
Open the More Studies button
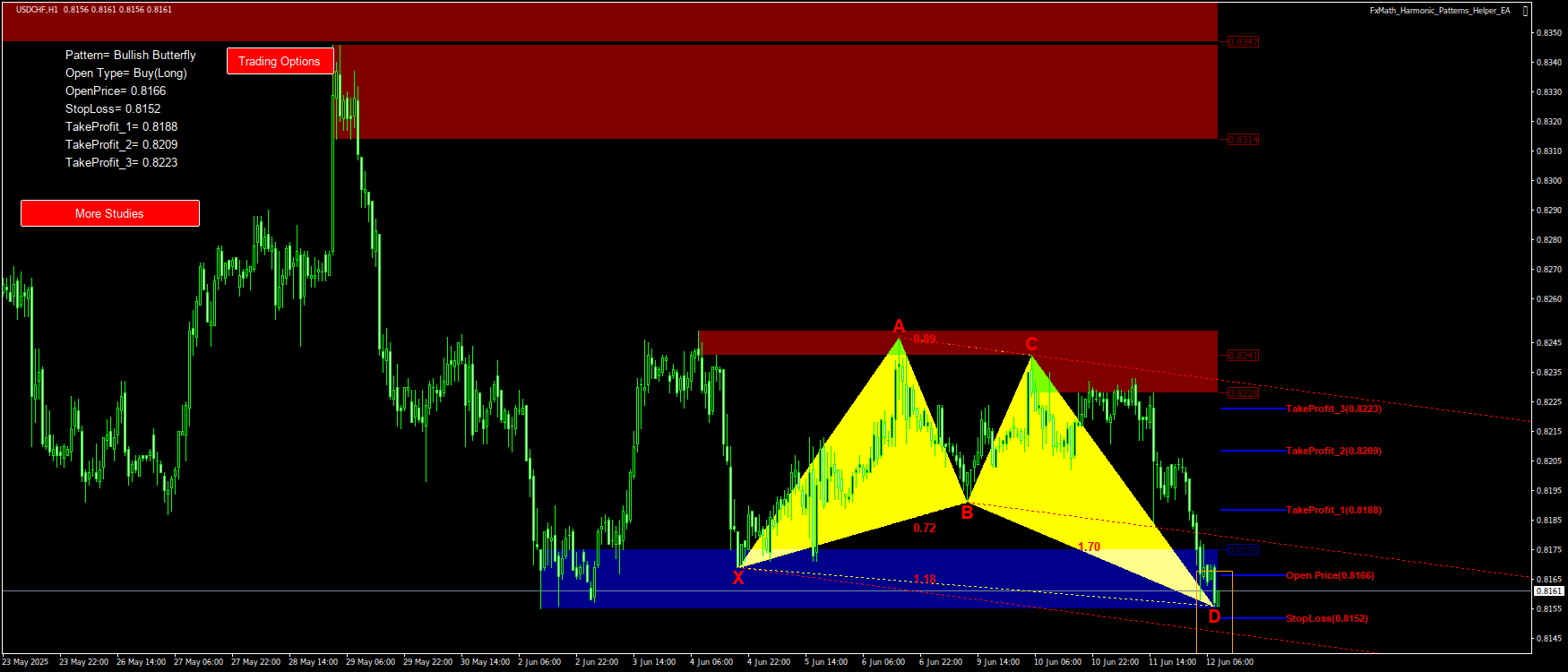tap(109, 213)
